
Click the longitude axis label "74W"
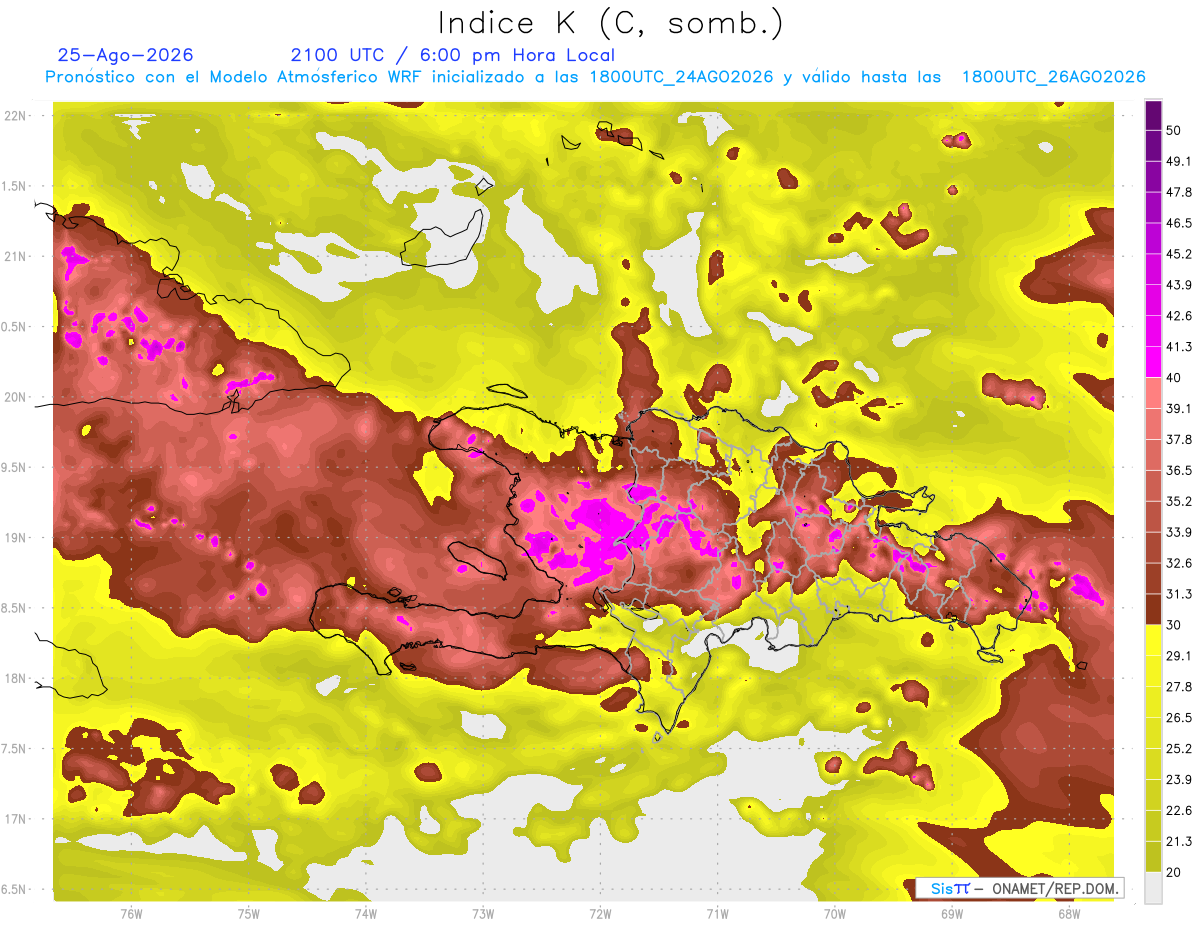[365, 915]
